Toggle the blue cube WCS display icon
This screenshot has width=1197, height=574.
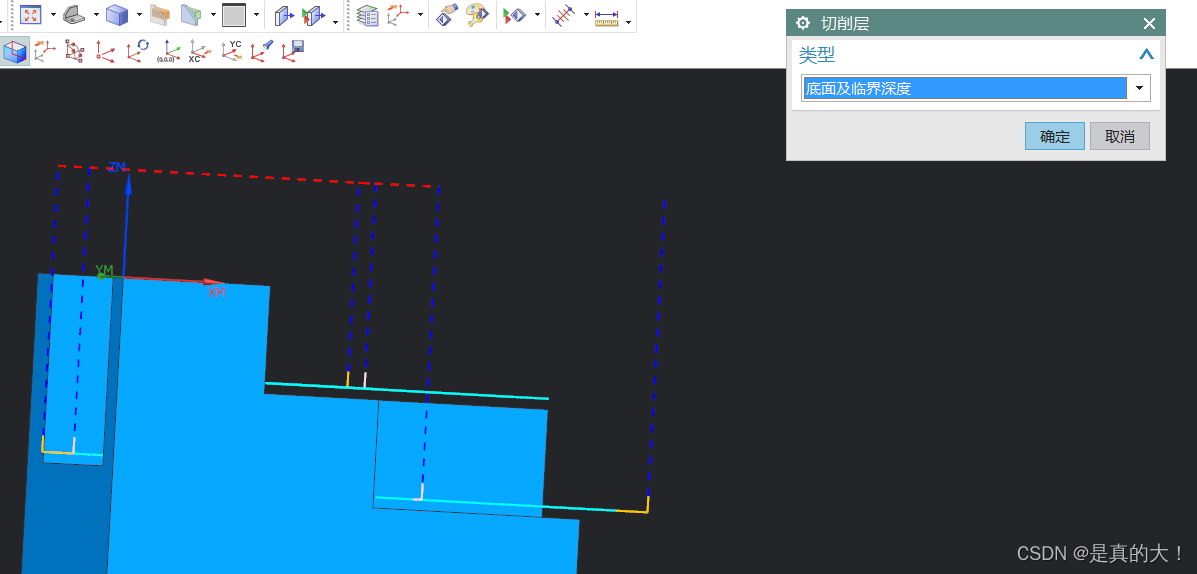[15, 51]
